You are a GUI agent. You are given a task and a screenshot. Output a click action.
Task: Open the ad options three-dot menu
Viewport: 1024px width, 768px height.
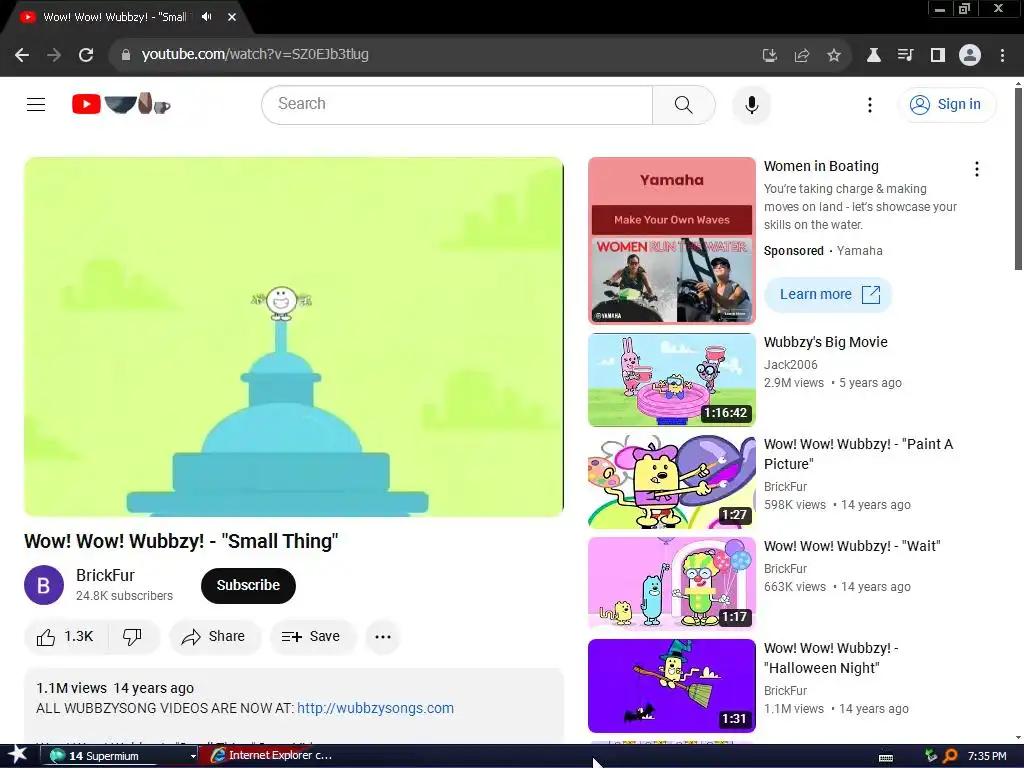(977, 169)
